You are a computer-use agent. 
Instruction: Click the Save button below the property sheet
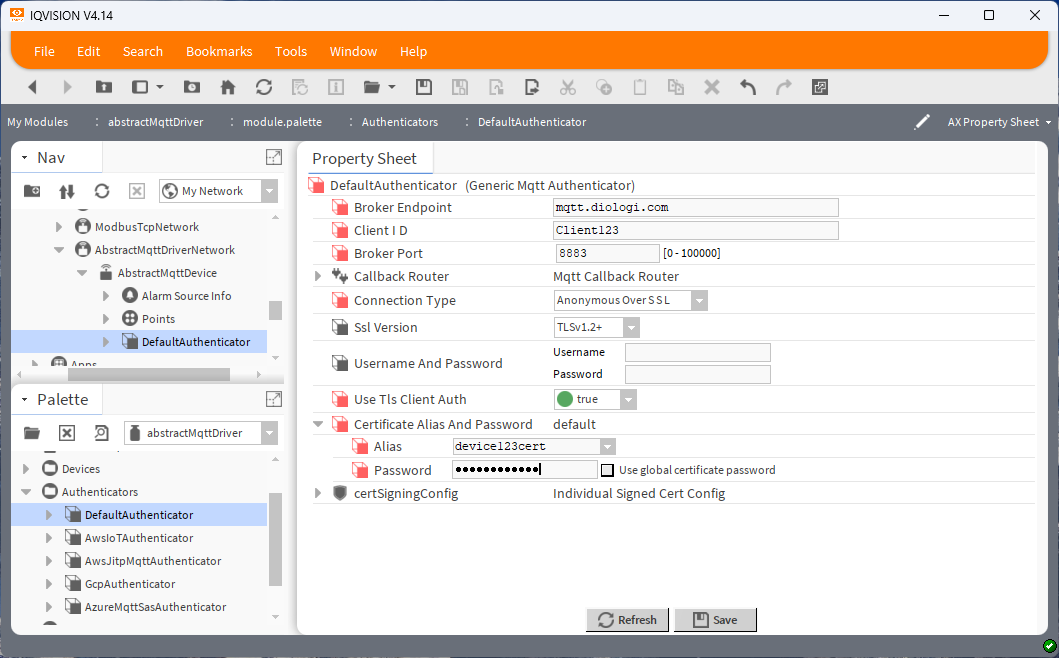coord(715,620)
